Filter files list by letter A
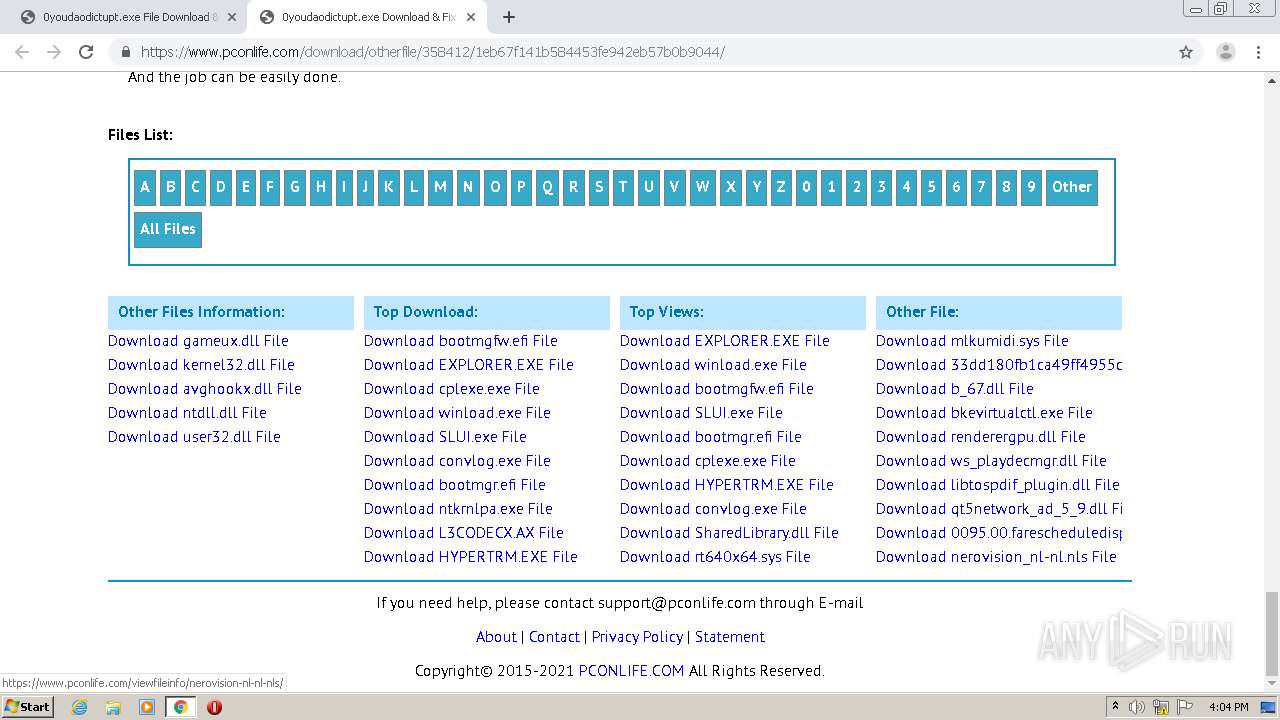The image size is (1280, 720). 145,187
